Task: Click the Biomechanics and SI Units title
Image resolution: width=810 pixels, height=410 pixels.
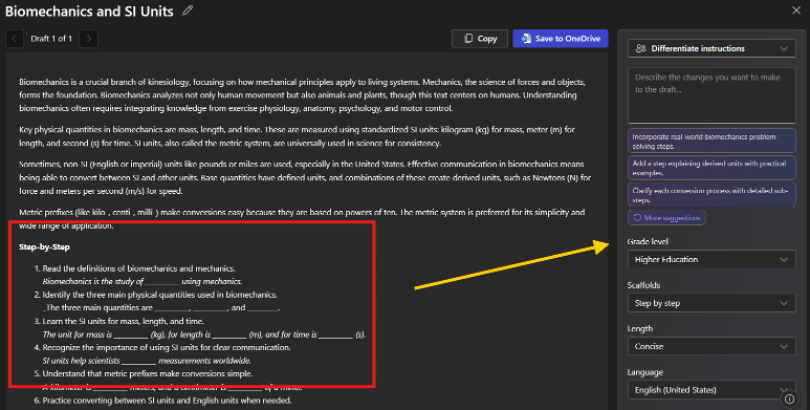Action: (x=88, y=11)
